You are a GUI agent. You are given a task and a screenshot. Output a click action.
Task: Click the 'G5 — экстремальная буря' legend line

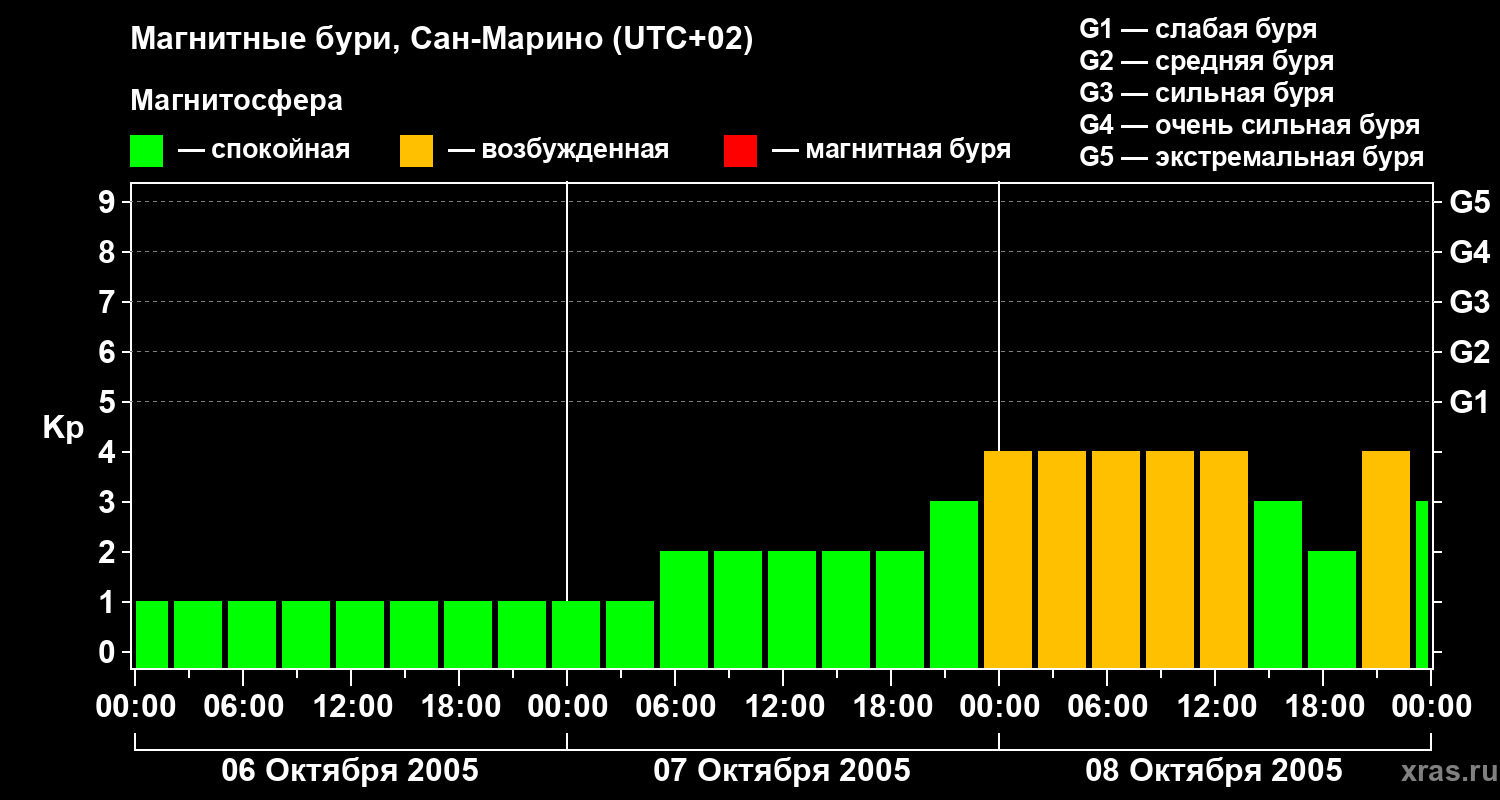point(1251,157)
